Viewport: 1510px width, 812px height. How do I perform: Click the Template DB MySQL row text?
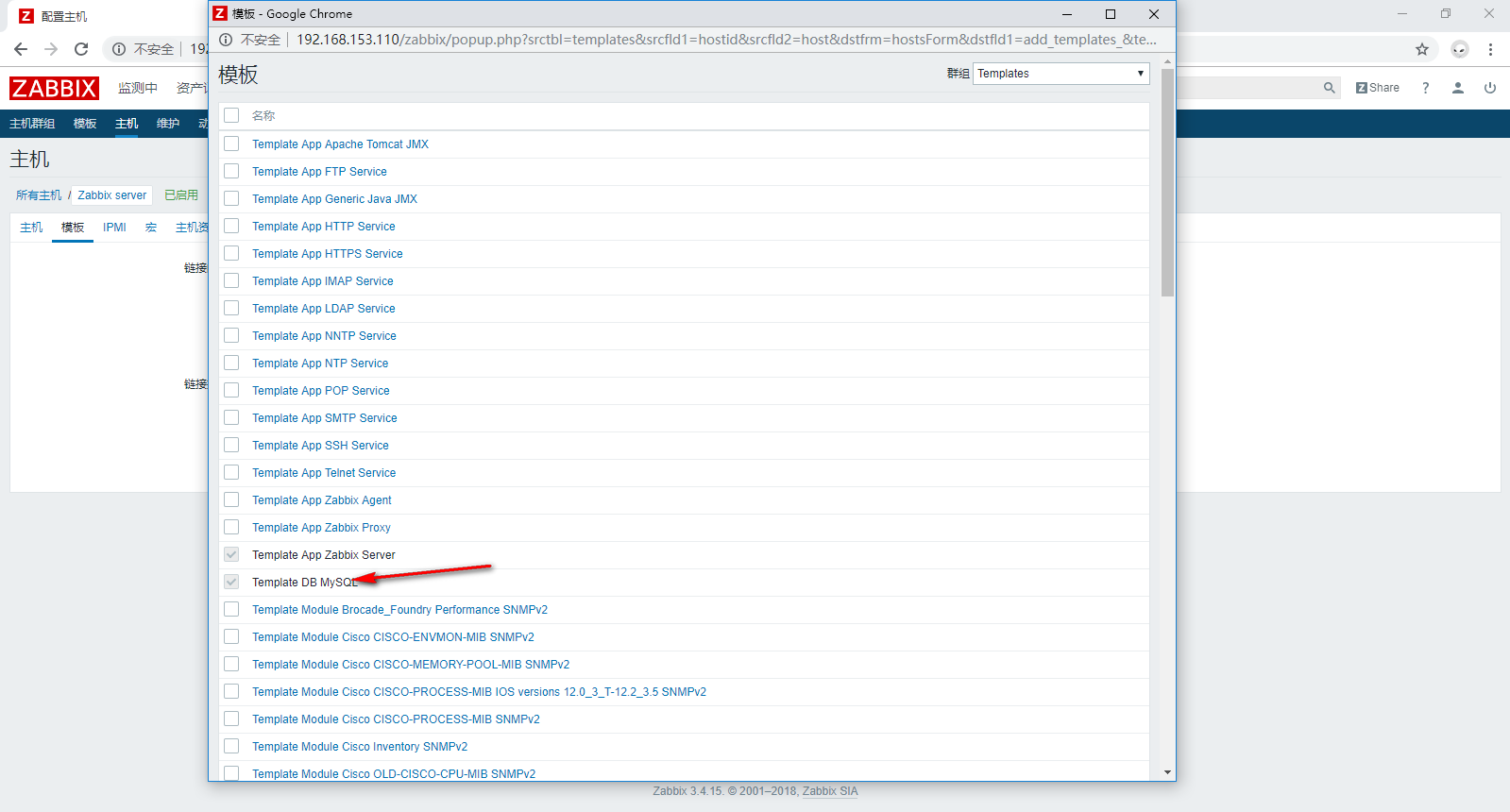click(305, 583)
